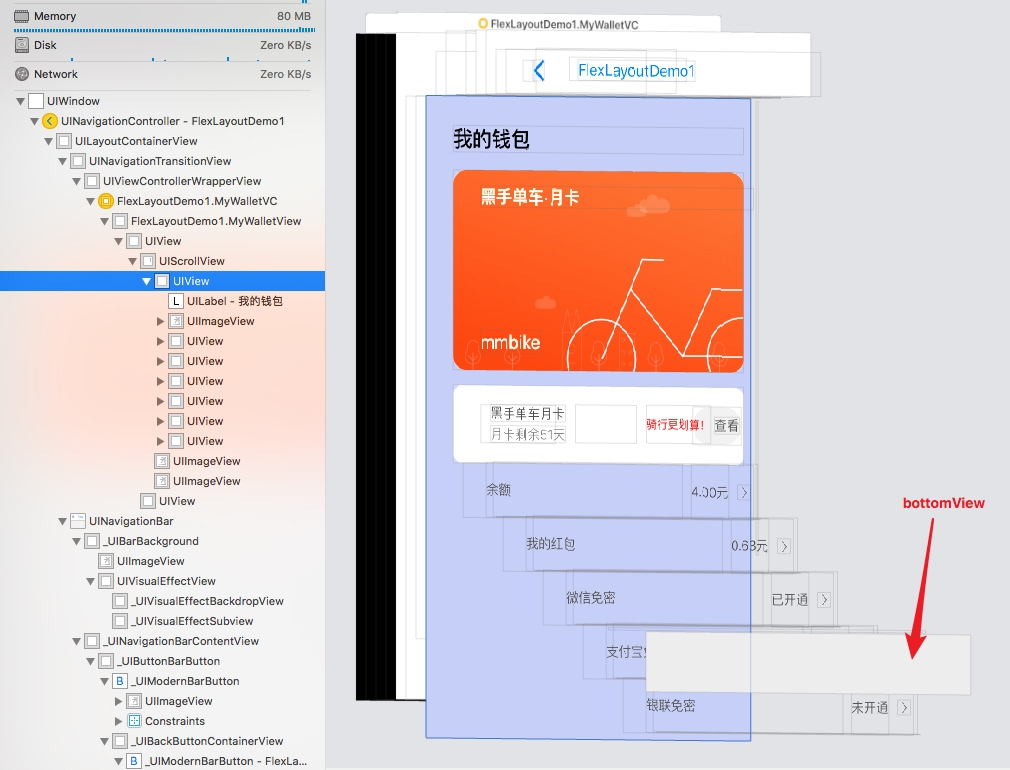Collapse the UINavigationController node
Viewport: 1010px width, 770px height.
coord(34,121)
